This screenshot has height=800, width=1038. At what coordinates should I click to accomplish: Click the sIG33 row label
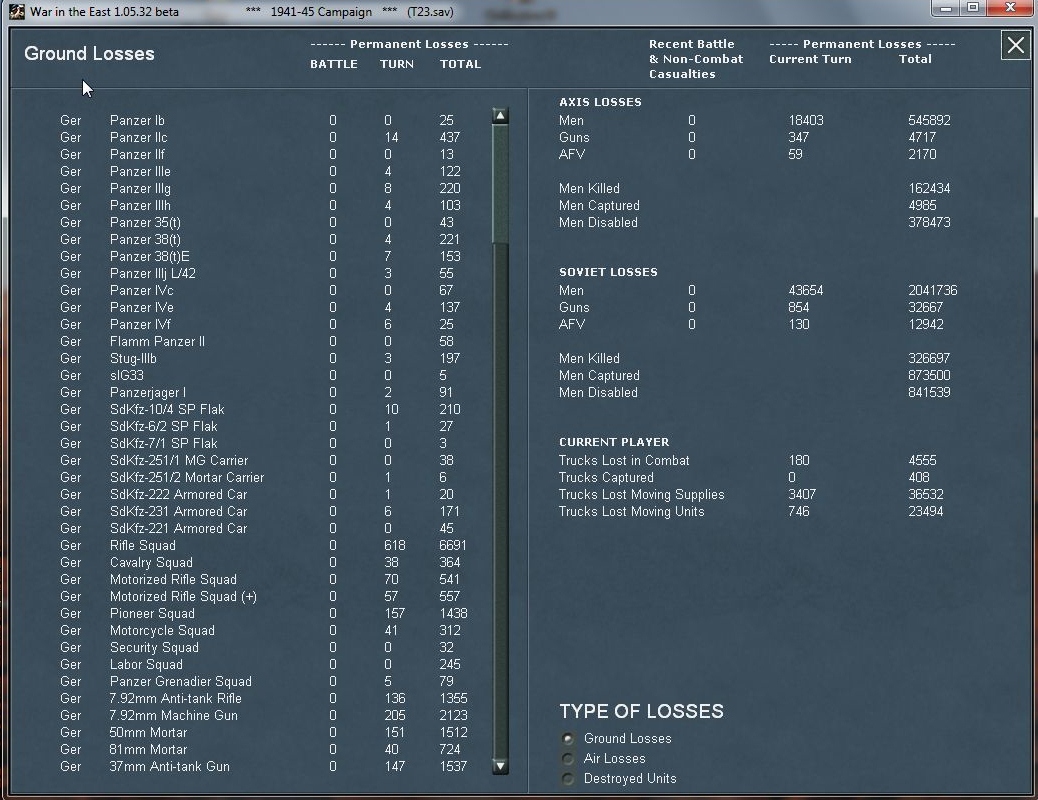tap(126, 375)
